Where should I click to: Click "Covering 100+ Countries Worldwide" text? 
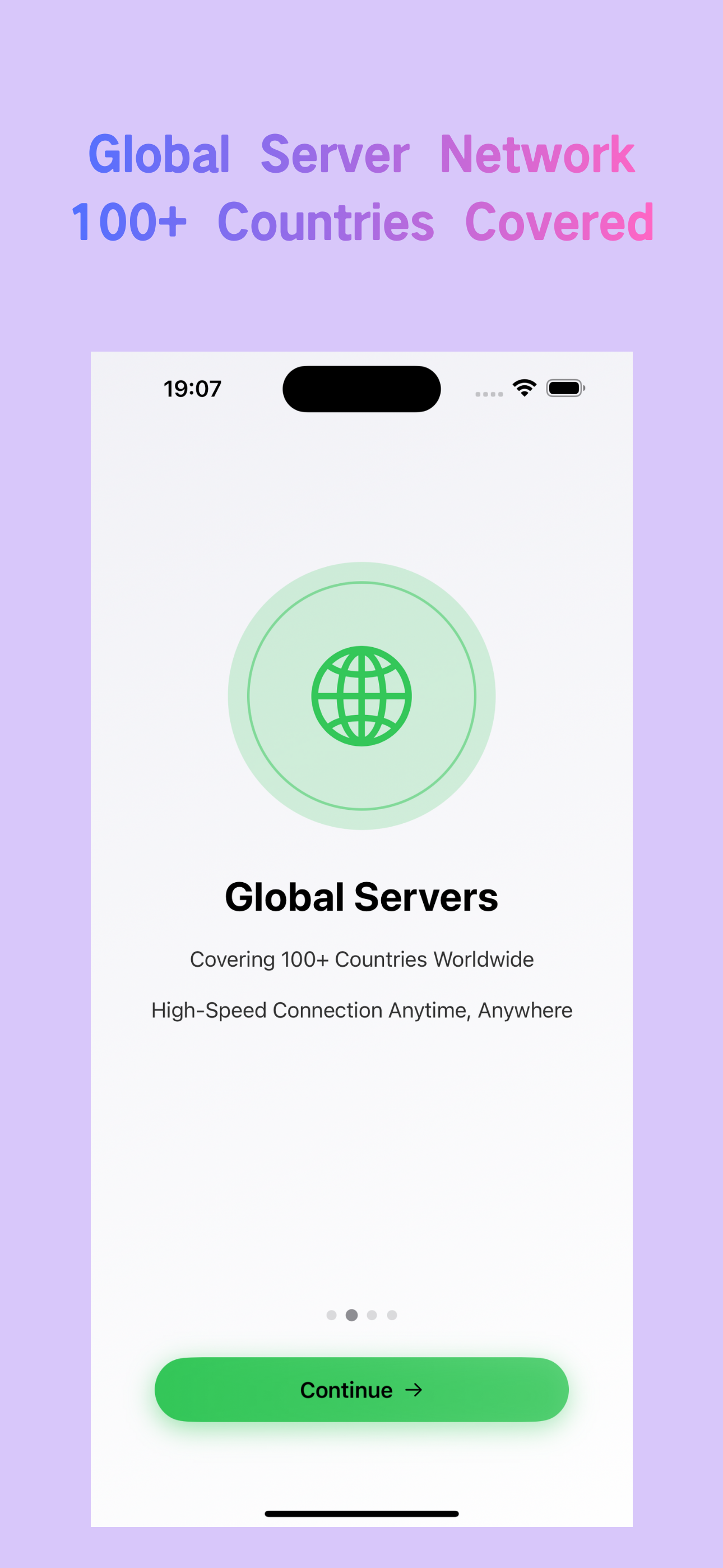(x=361, y=959)
